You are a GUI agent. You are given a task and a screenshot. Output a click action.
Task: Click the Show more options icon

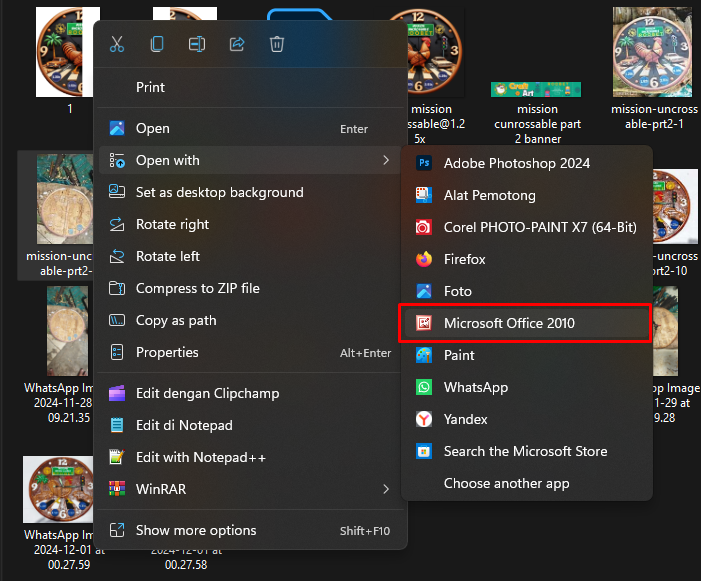pos(117,530)
